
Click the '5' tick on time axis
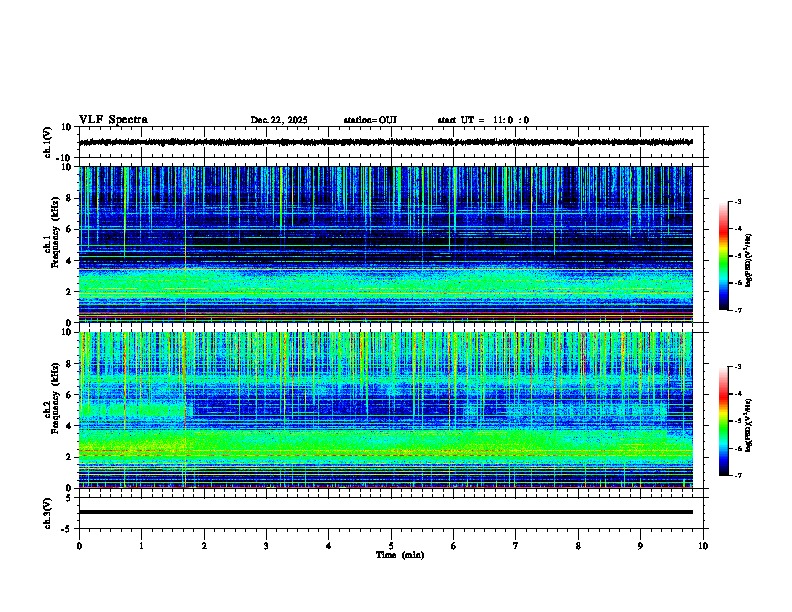tap(391, 546)
